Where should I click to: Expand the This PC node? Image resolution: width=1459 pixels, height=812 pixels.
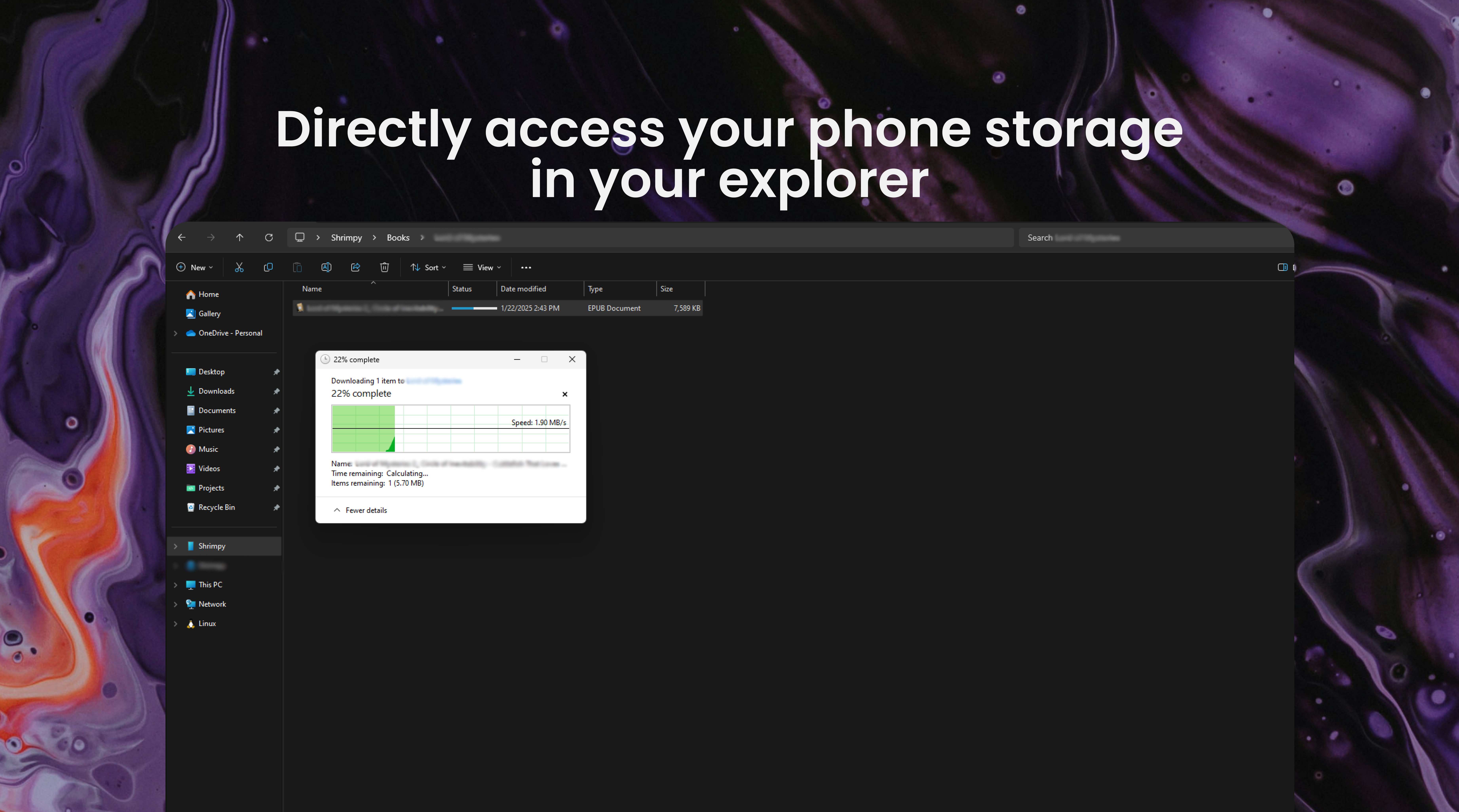[176, 585]
